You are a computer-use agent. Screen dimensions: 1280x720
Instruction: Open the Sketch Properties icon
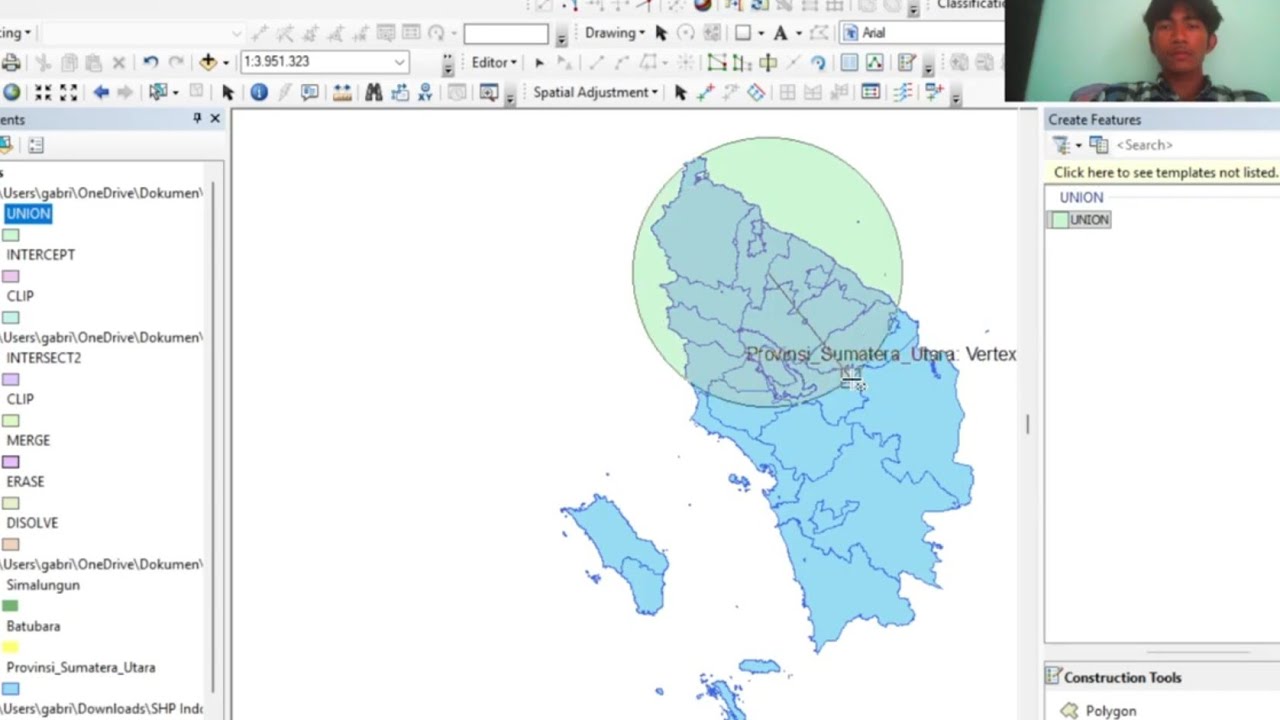click(874, 62)
